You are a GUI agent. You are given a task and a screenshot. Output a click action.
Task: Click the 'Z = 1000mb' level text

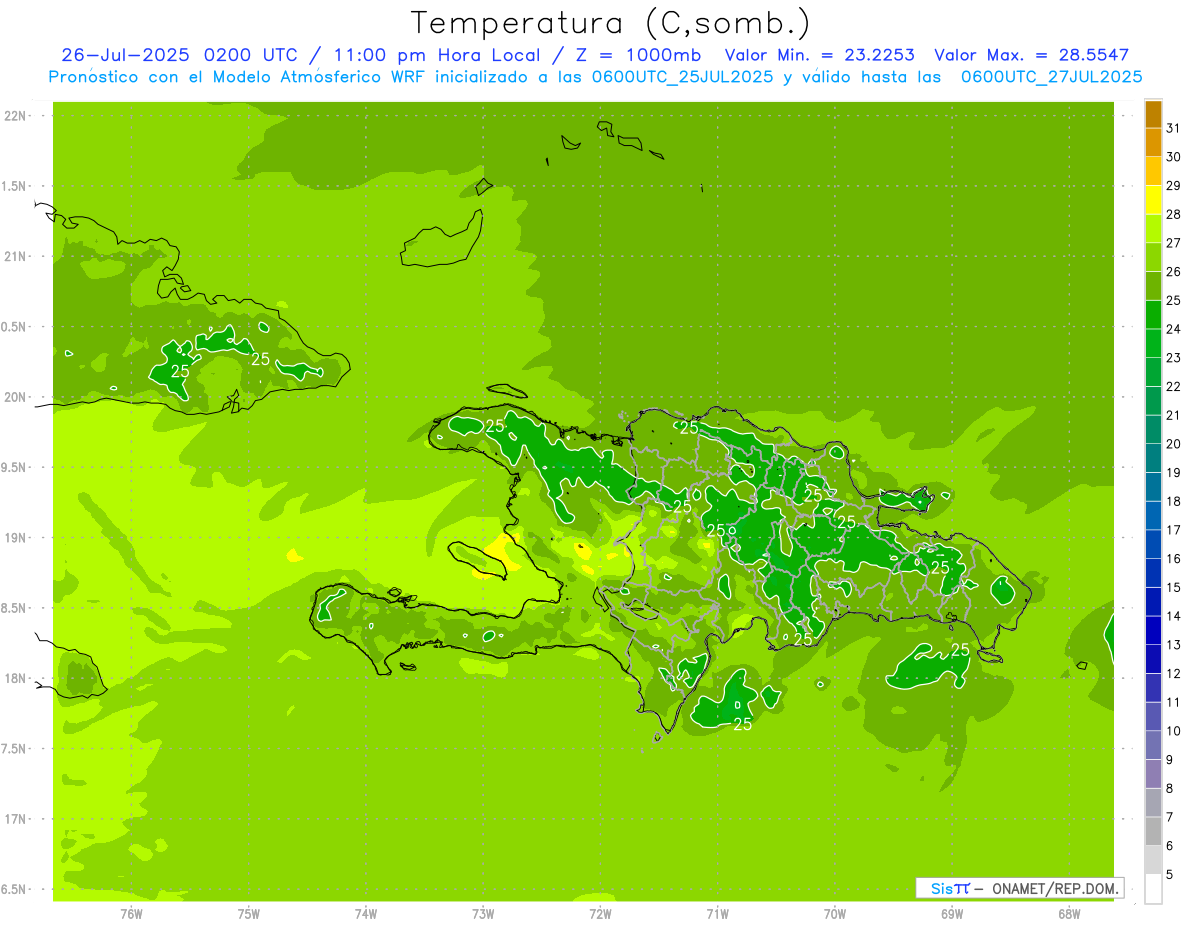[x=640, y=55]
